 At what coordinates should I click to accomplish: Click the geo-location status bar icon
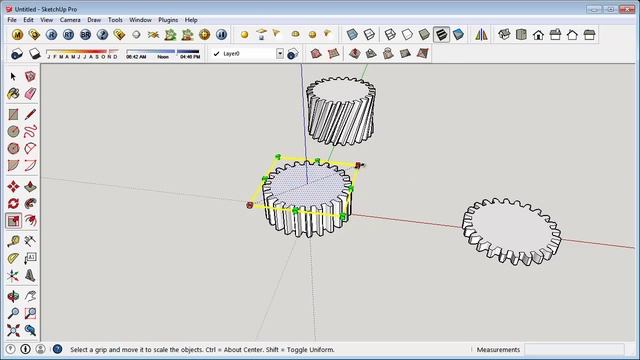pos(11,349)
